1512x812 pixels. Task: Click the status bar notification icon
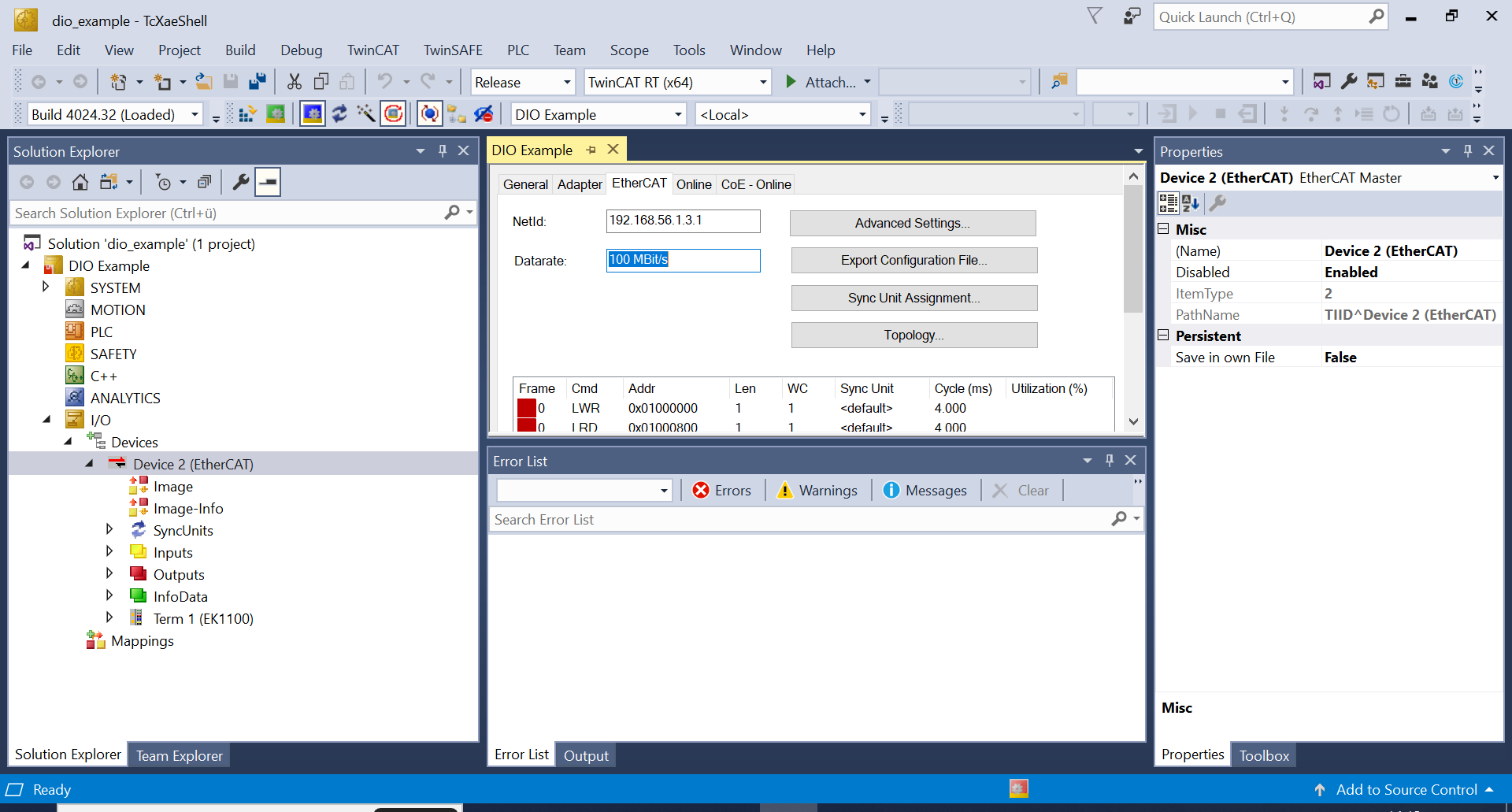click(1018, 788)
